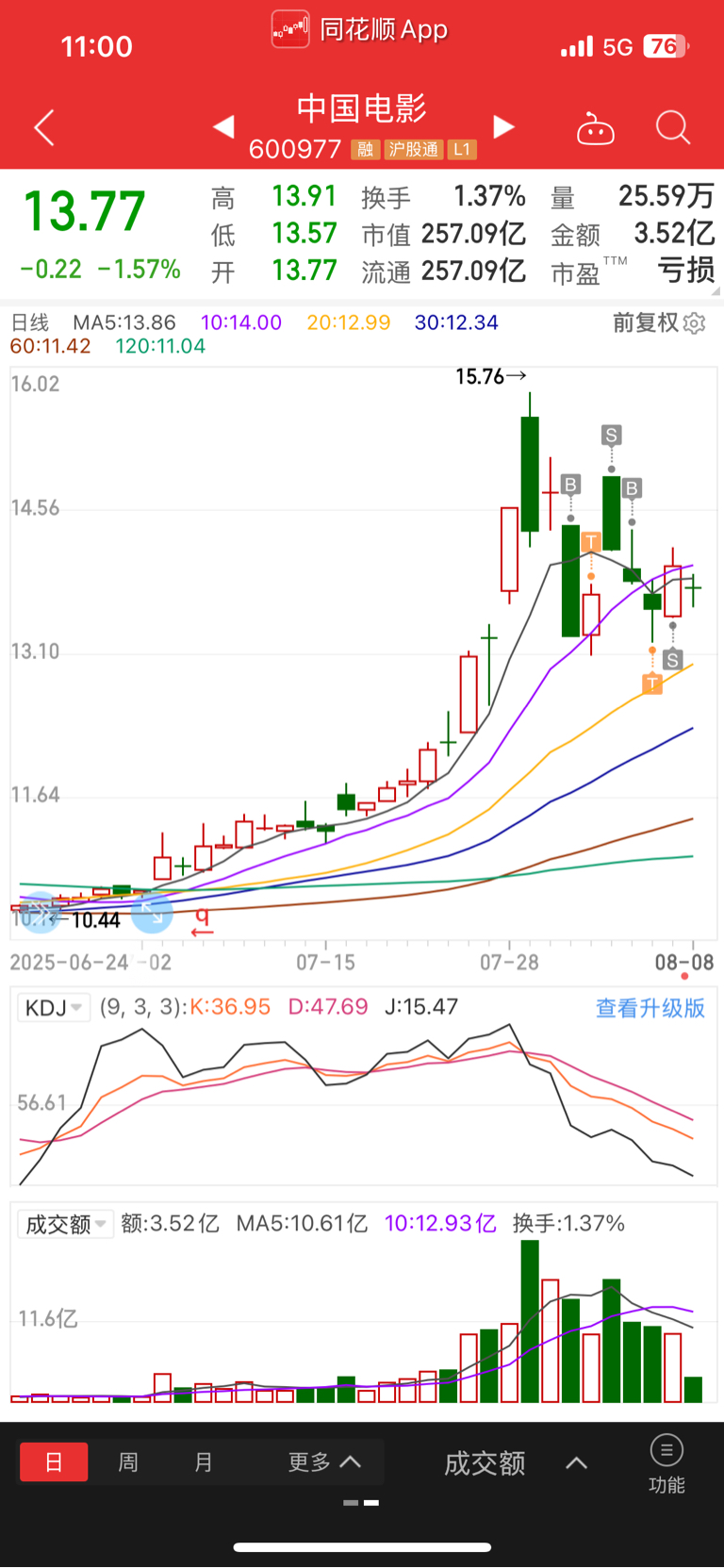The image size is (724, 1568).
Task: Tap the MA5:10.61亿 volume average
Action: click(302, 1224)
